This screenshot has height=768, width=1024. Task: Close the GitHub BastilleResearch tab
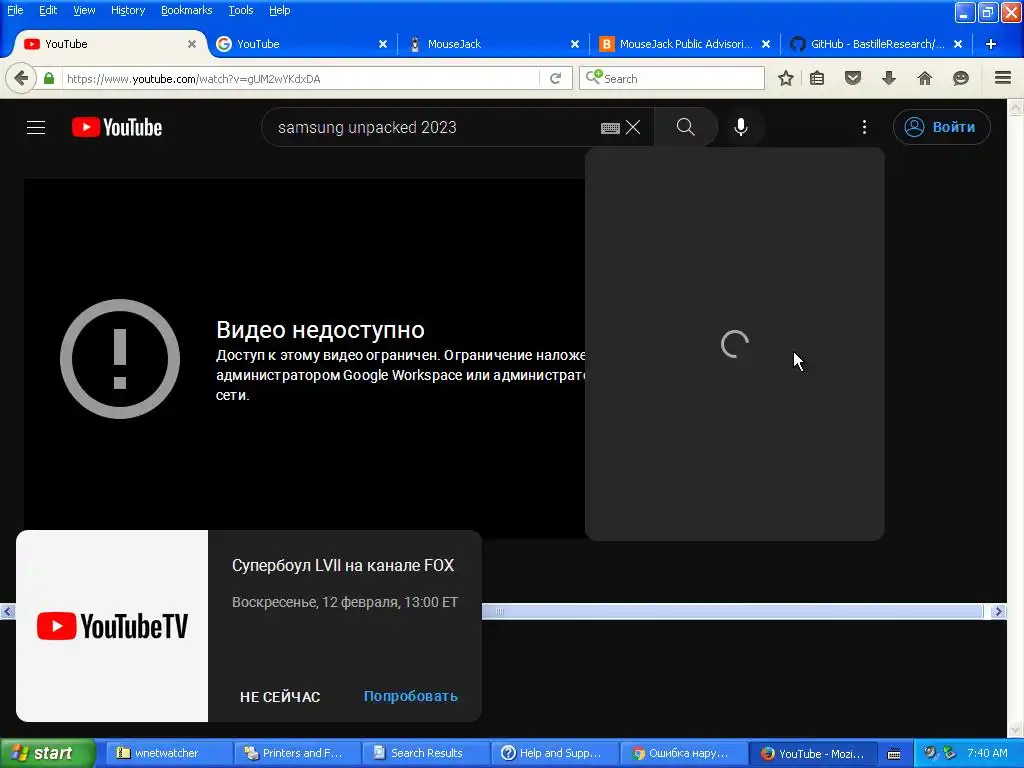click(x=957, y=44)
